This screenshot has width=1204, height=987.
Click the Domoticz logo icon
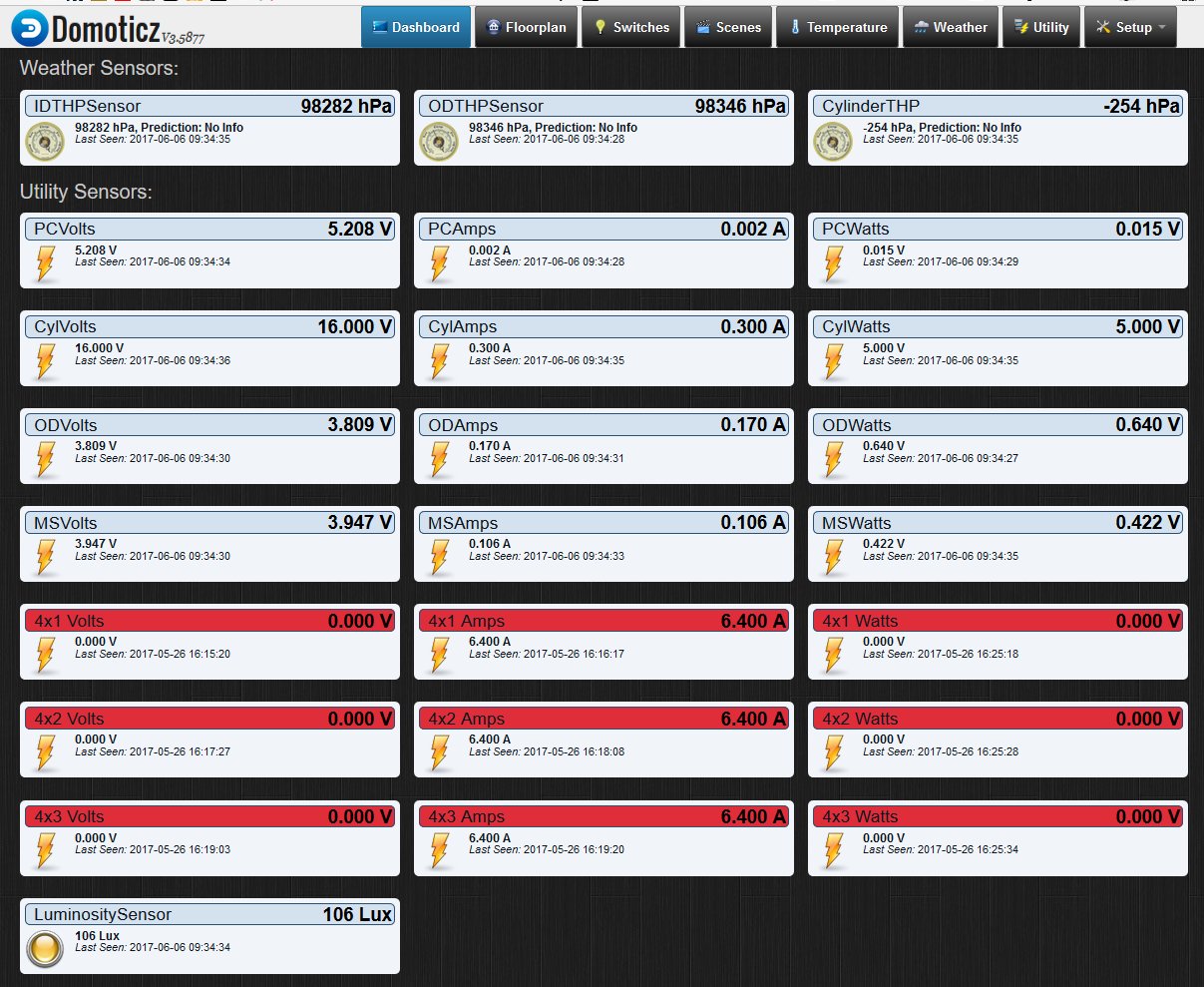point(28,29)
